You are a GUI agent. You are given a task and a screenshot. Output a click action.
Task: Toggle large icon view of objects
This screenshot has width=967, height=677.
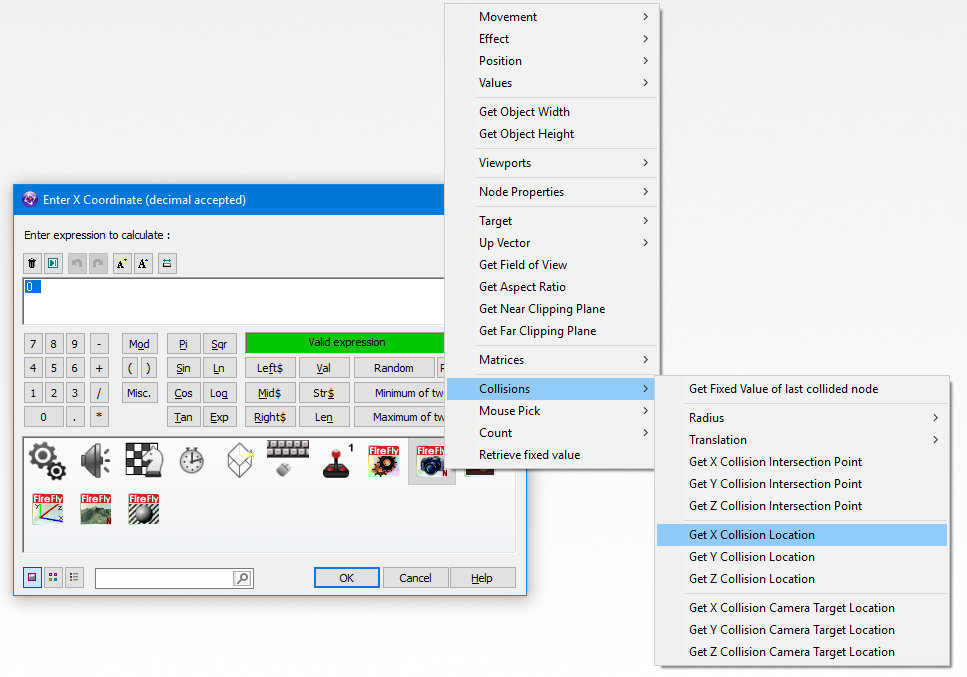pos(33,577)
